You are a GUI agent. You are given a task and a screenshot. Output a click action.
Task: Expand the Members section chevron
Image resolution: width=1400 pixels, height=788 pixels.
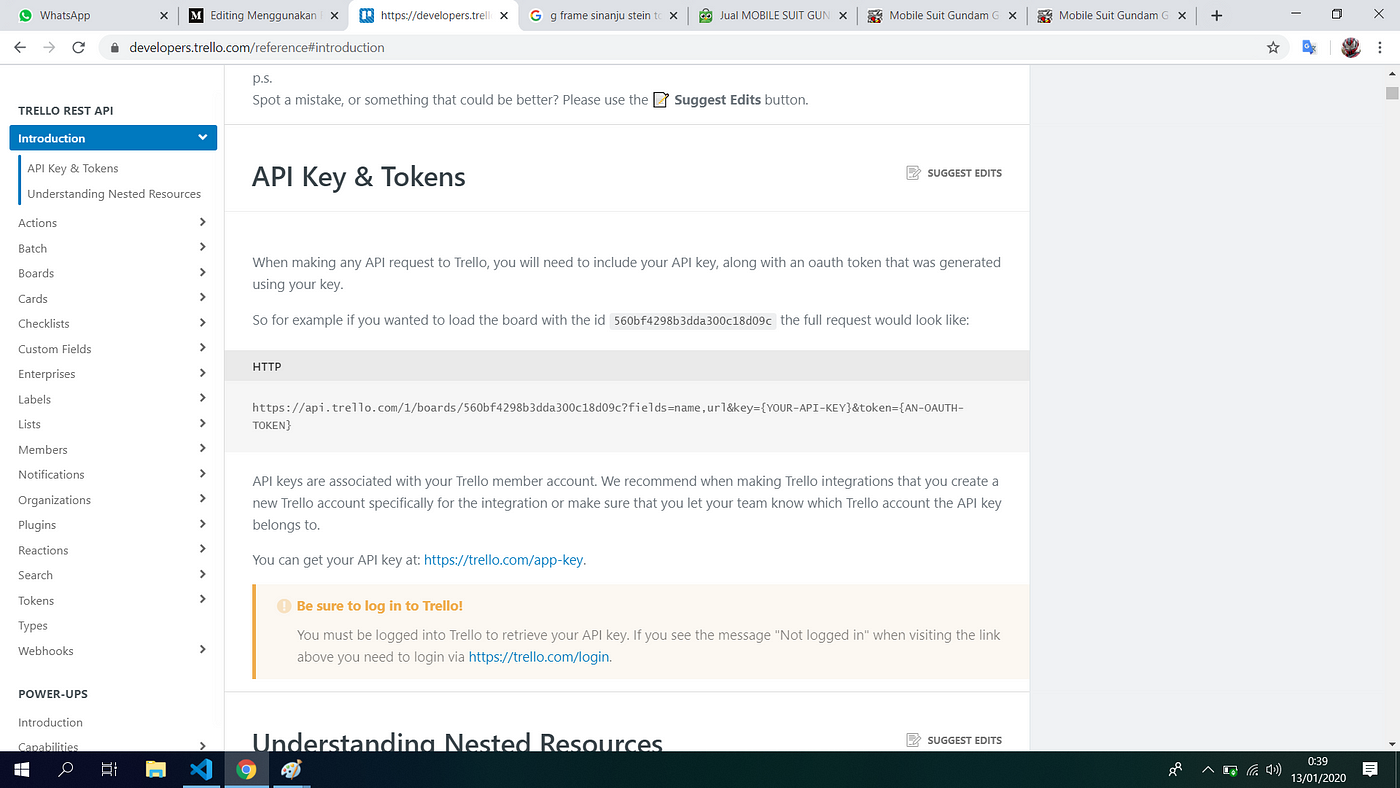click(x=203, y=448)
